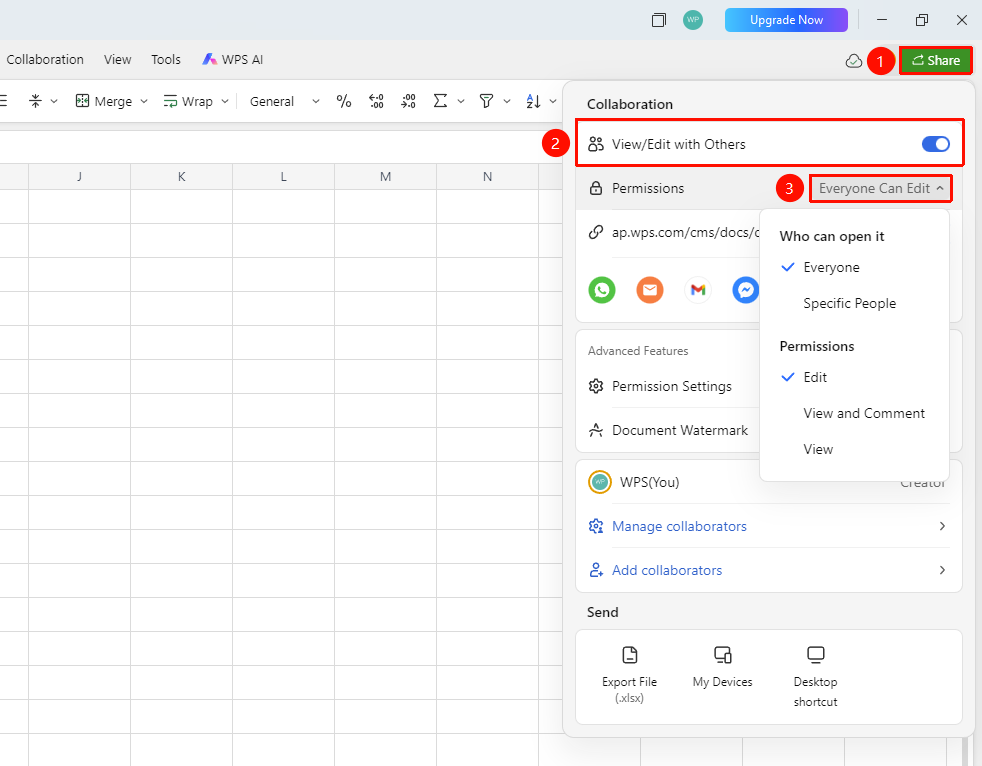This screenshot has width=982, height=766.
Task: Collapse the Everyone Can Edit dropdown
Action: (881, 189)
